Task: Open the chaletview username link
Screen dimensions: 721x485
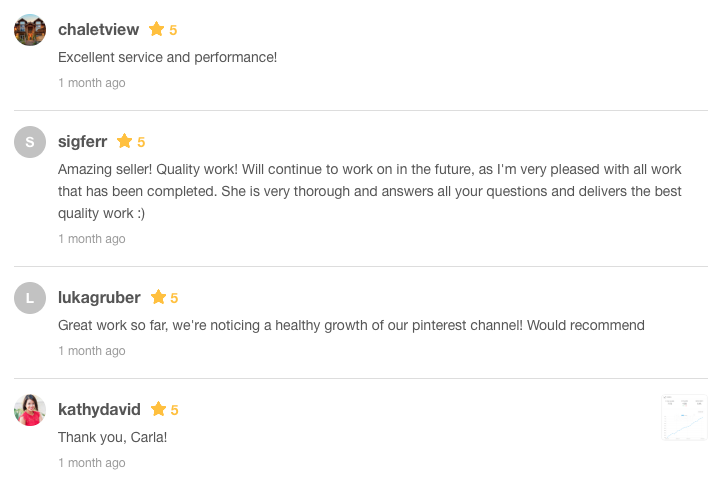Action: pyautogui.click(x=98, y=29)
